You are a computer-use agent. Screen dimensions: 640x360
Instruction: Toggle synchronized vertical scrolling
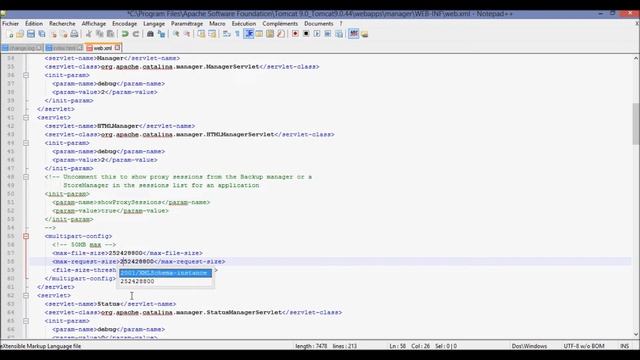click(201, 34)
